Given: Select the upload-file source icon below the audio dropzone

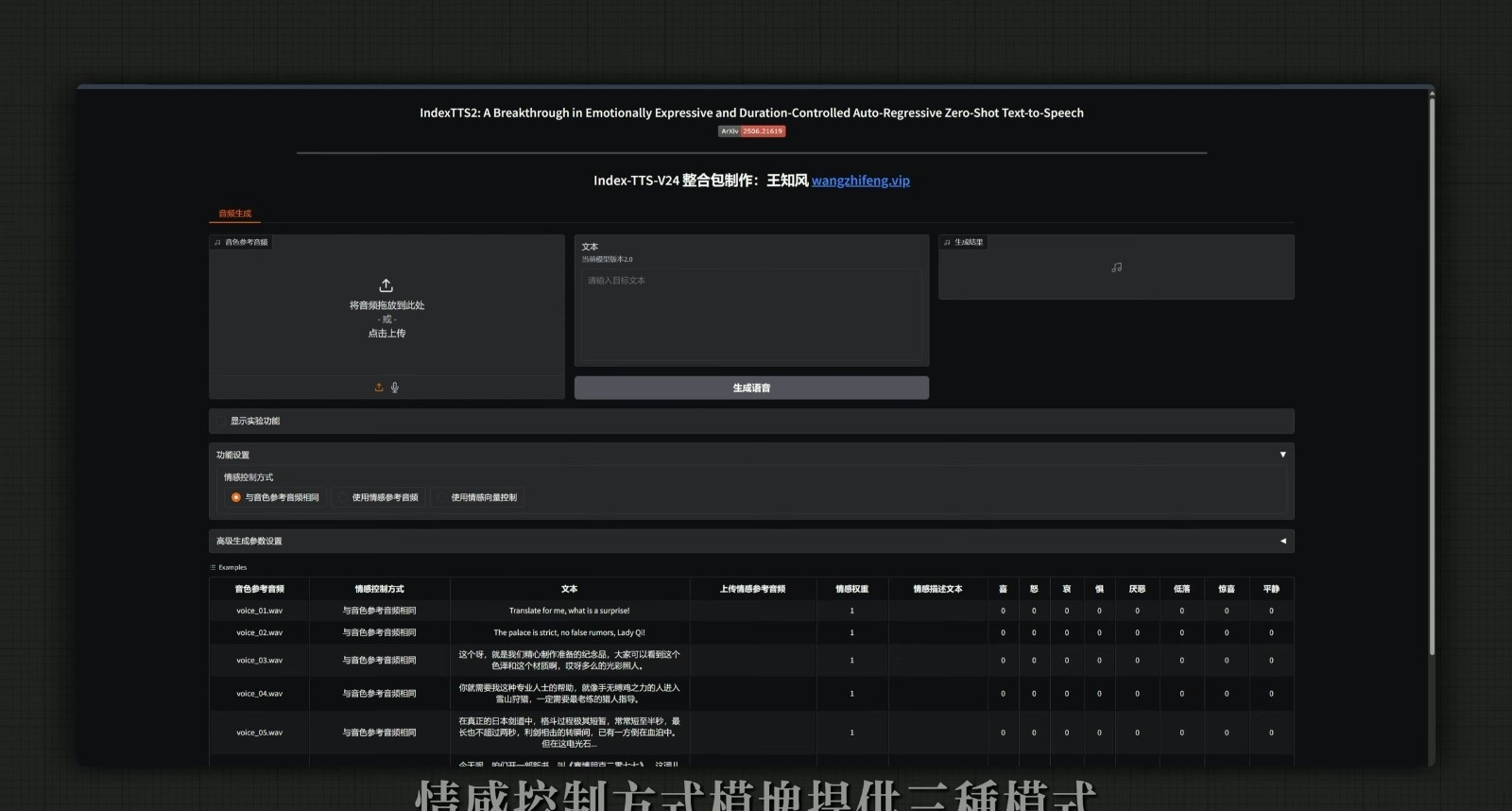Looking at the screenshot, I should [379, 388].
